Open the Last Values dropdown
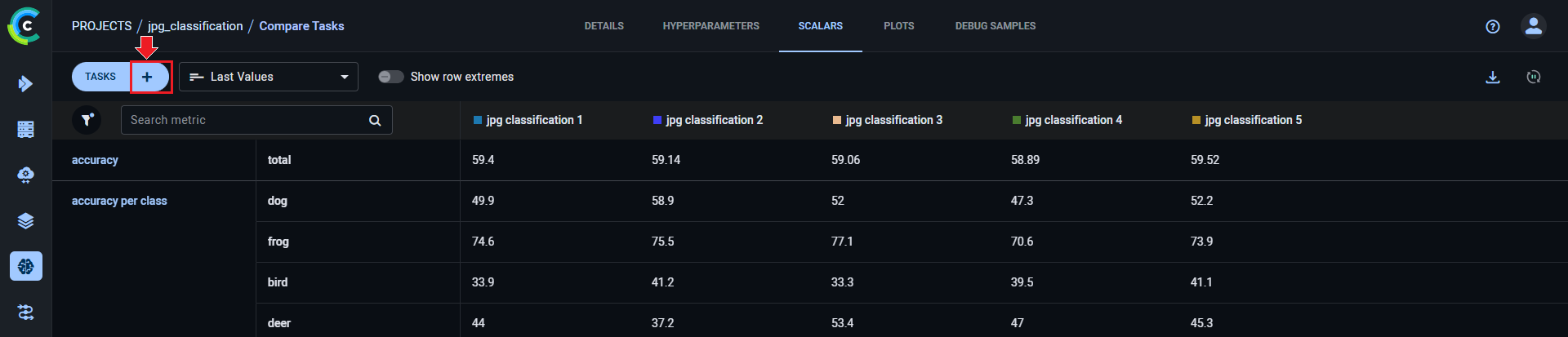 coord(269,77)
